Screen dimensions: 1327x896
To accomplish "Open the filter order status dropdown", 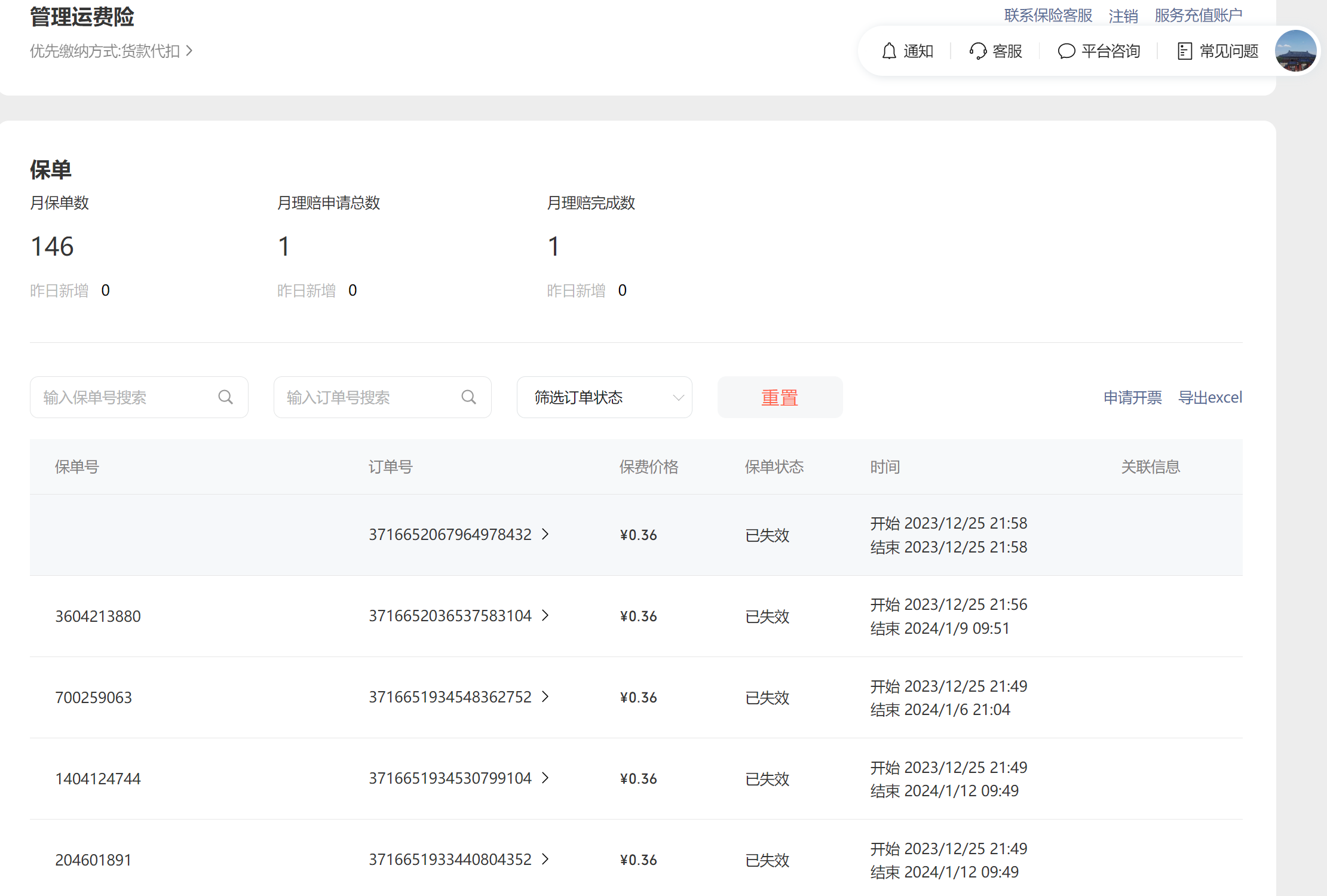I will click(x=604, y=397).
